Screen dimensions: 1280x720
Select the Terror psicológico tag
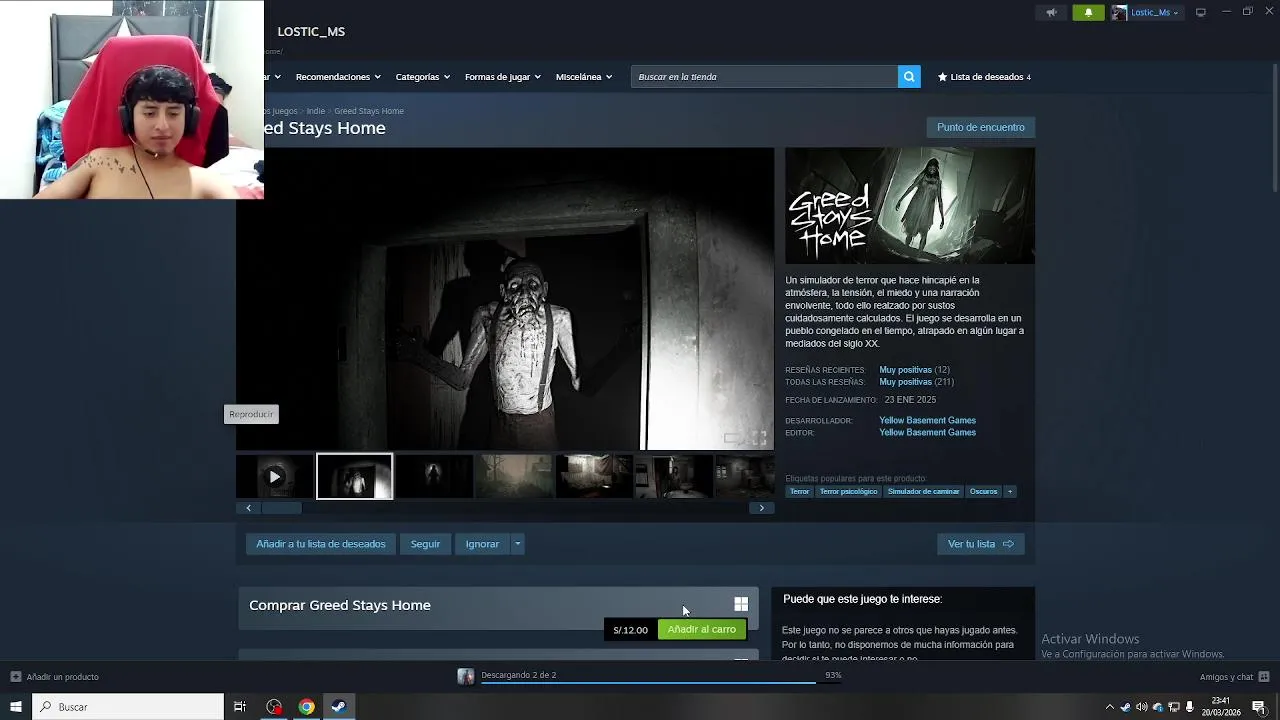click(x=848, y=491)
